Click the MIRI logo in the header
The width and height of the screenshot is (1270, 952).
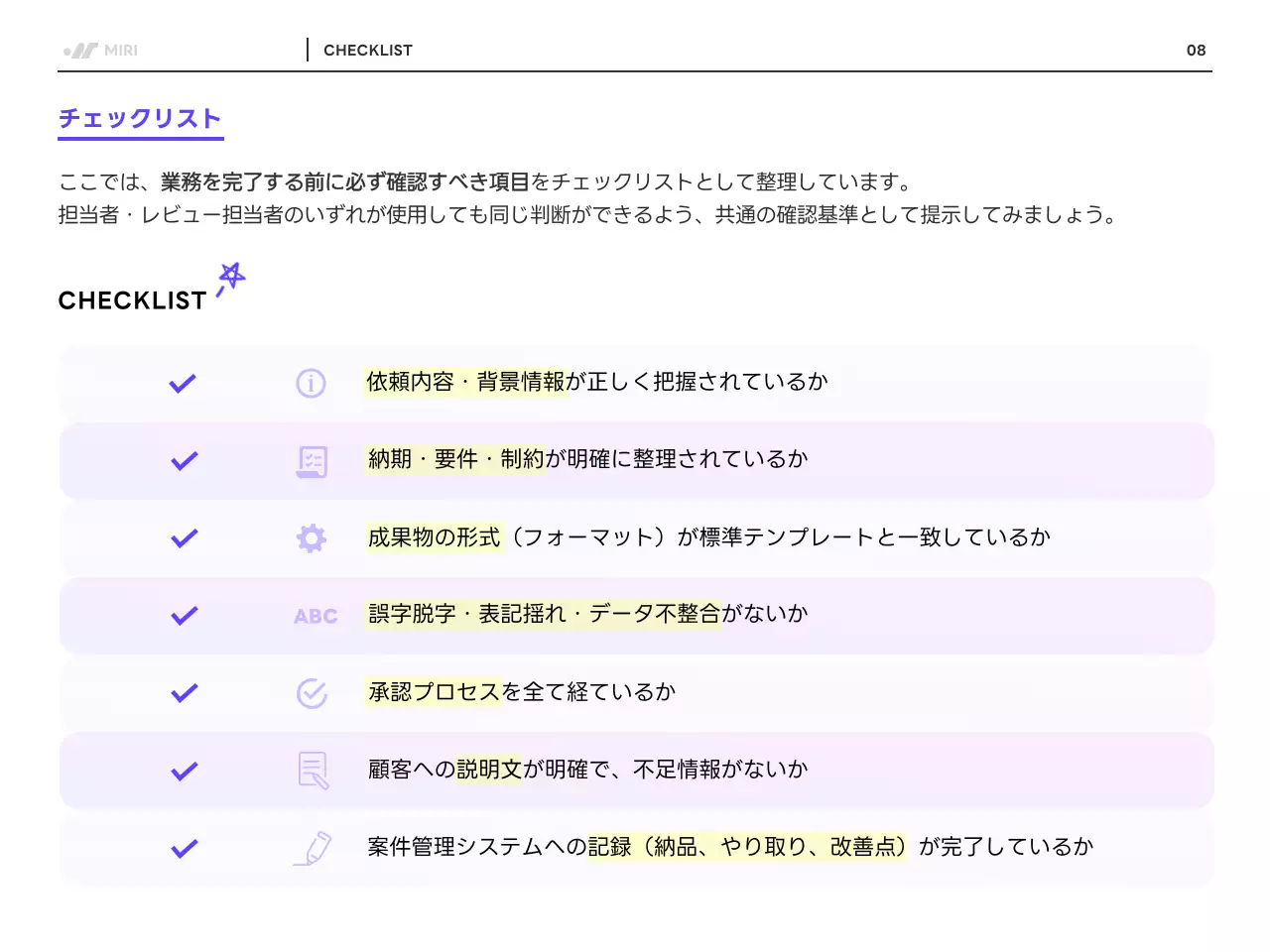click(99, 50)
